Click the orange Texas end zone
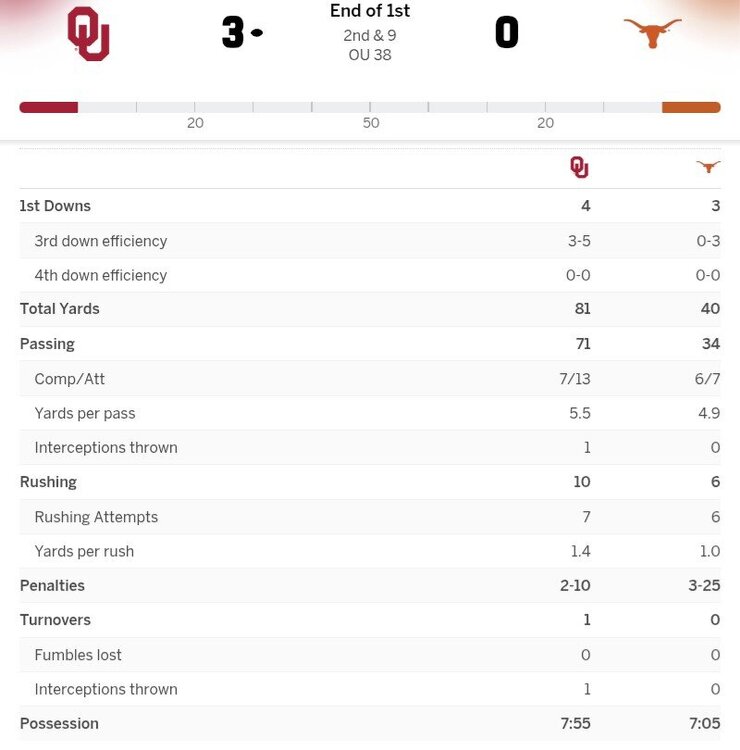Screen dimensions: 740x750 691,107
